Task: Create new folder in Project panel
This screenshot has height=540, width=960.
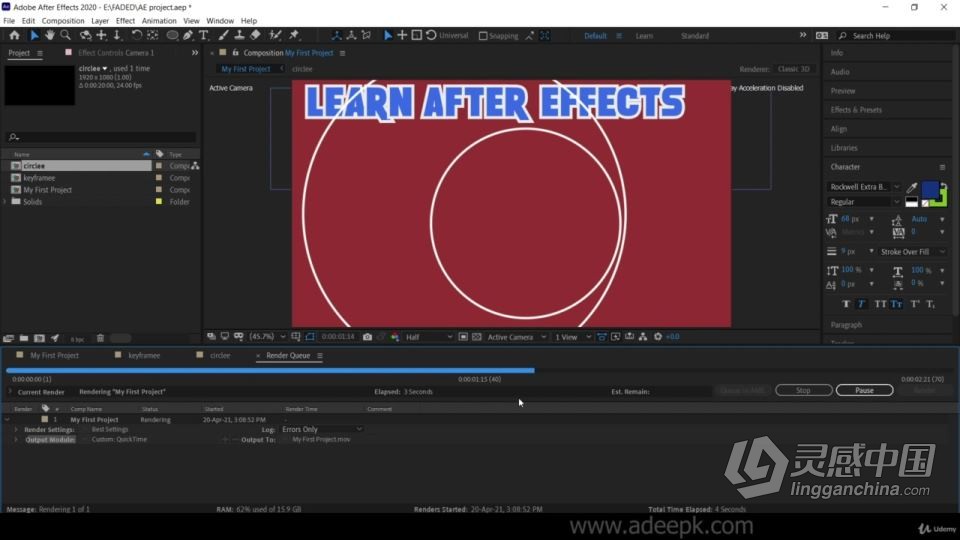Action: (x=24, y=338)
